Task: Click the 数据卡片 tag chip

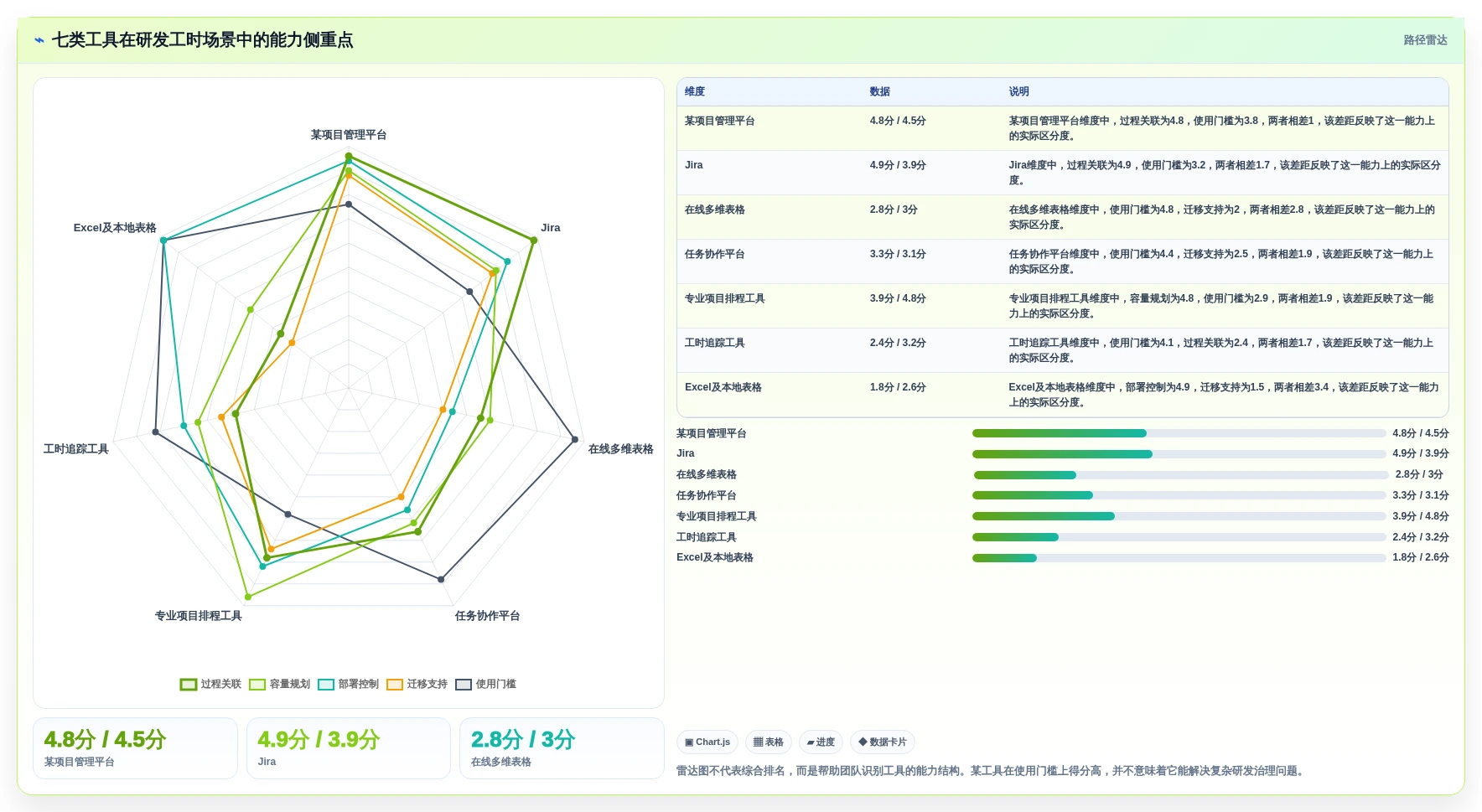Action: [883, 742]
